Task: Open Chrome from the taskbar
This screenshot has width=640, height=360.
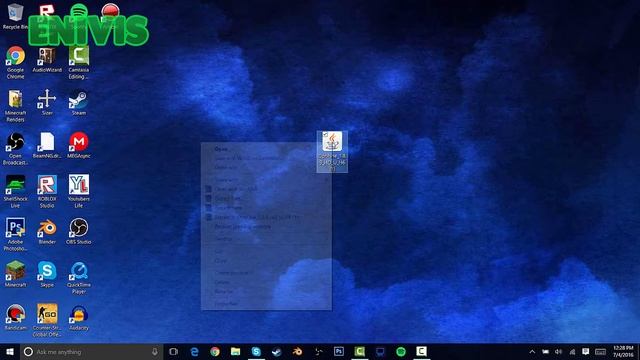Action: tap(215, 351)
